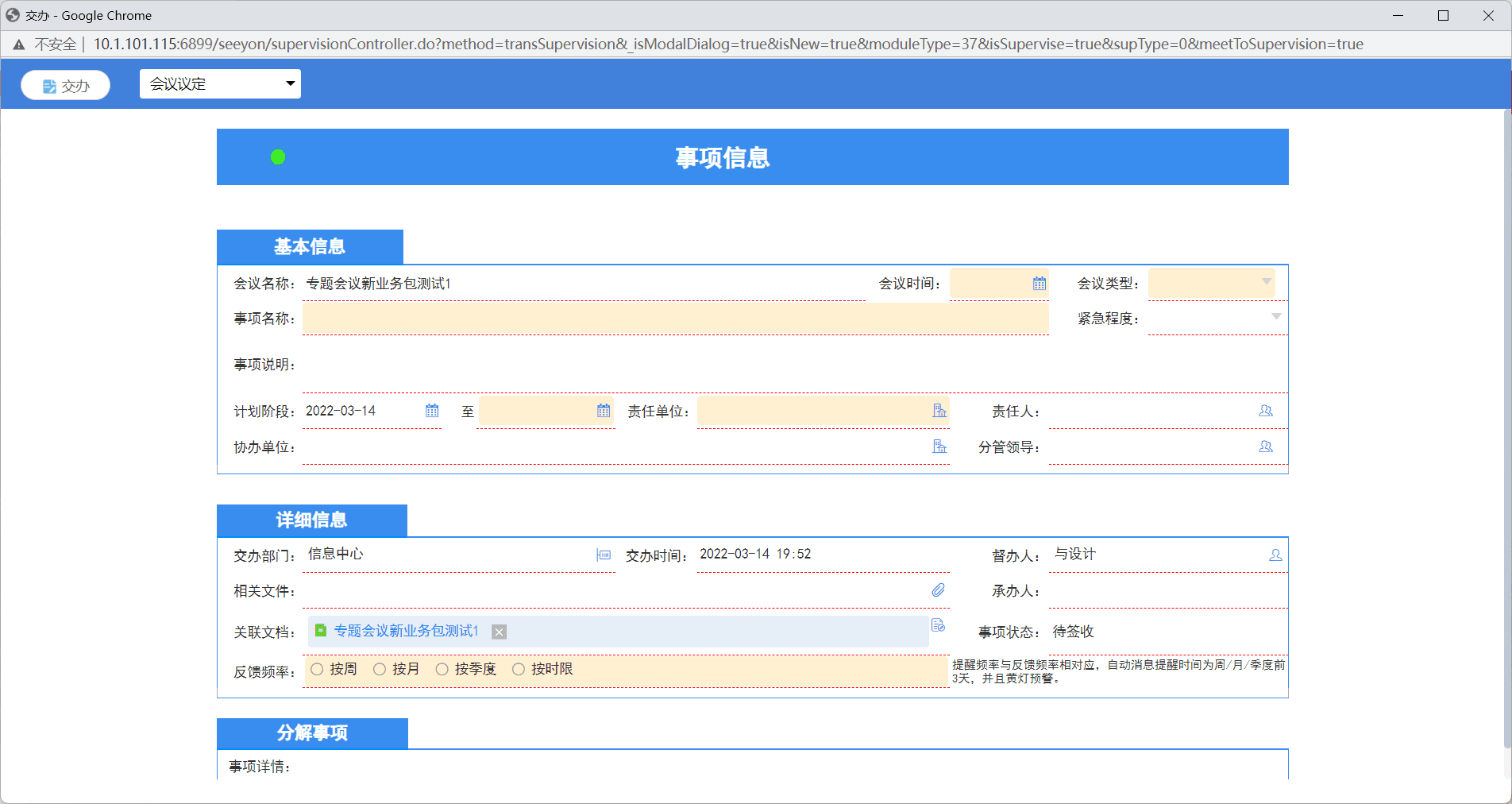Open the 分管领导 person picker icon
The width and height of the screenshot is (1512, 804).
tap(1266, 446)
